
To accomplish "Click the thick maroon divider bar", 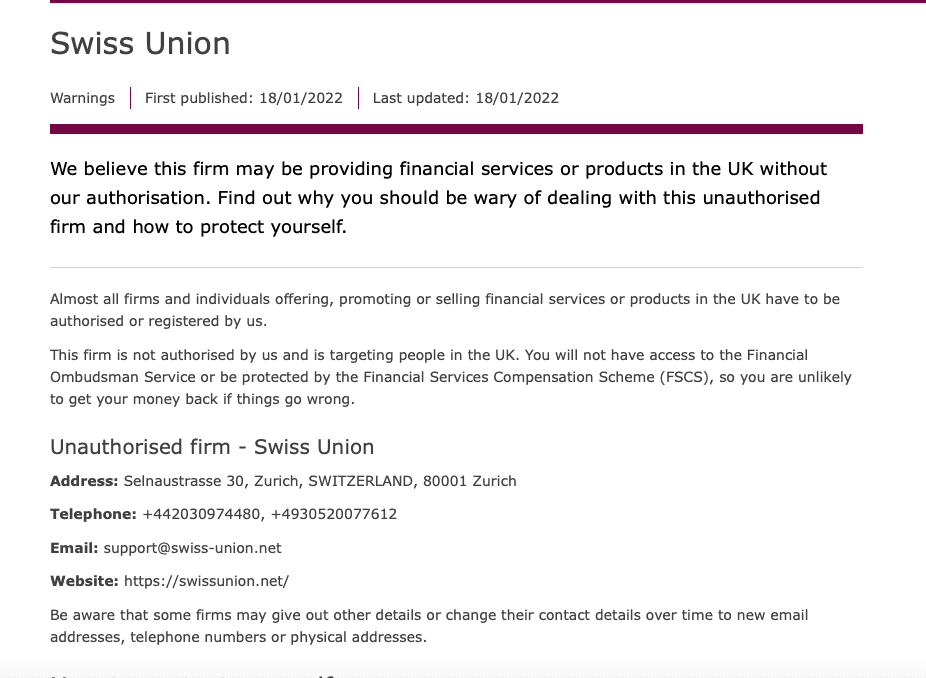I will click(x=457, y=129).
